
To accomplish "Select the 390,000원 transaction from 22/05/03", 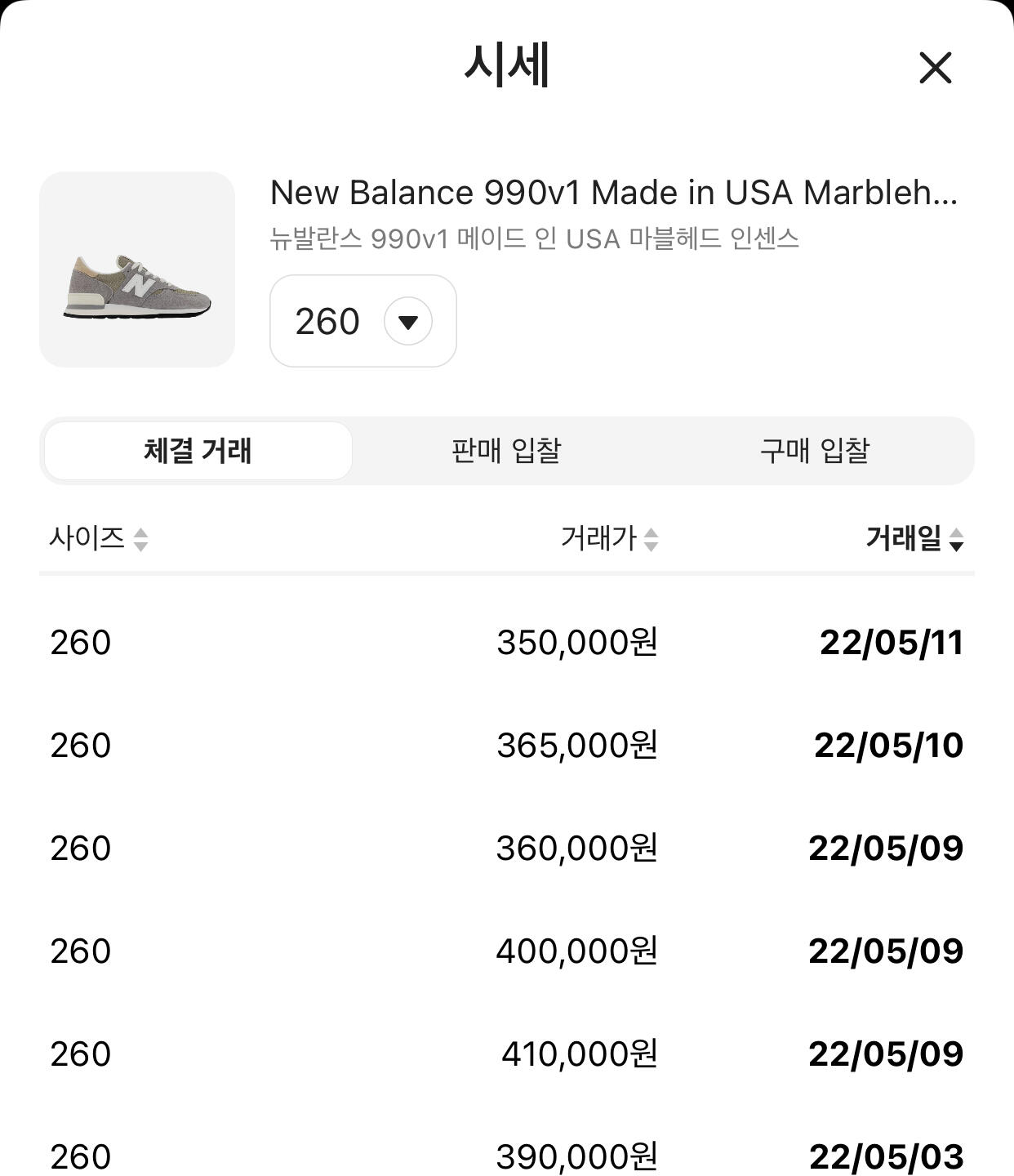I will coord(576,1156).
